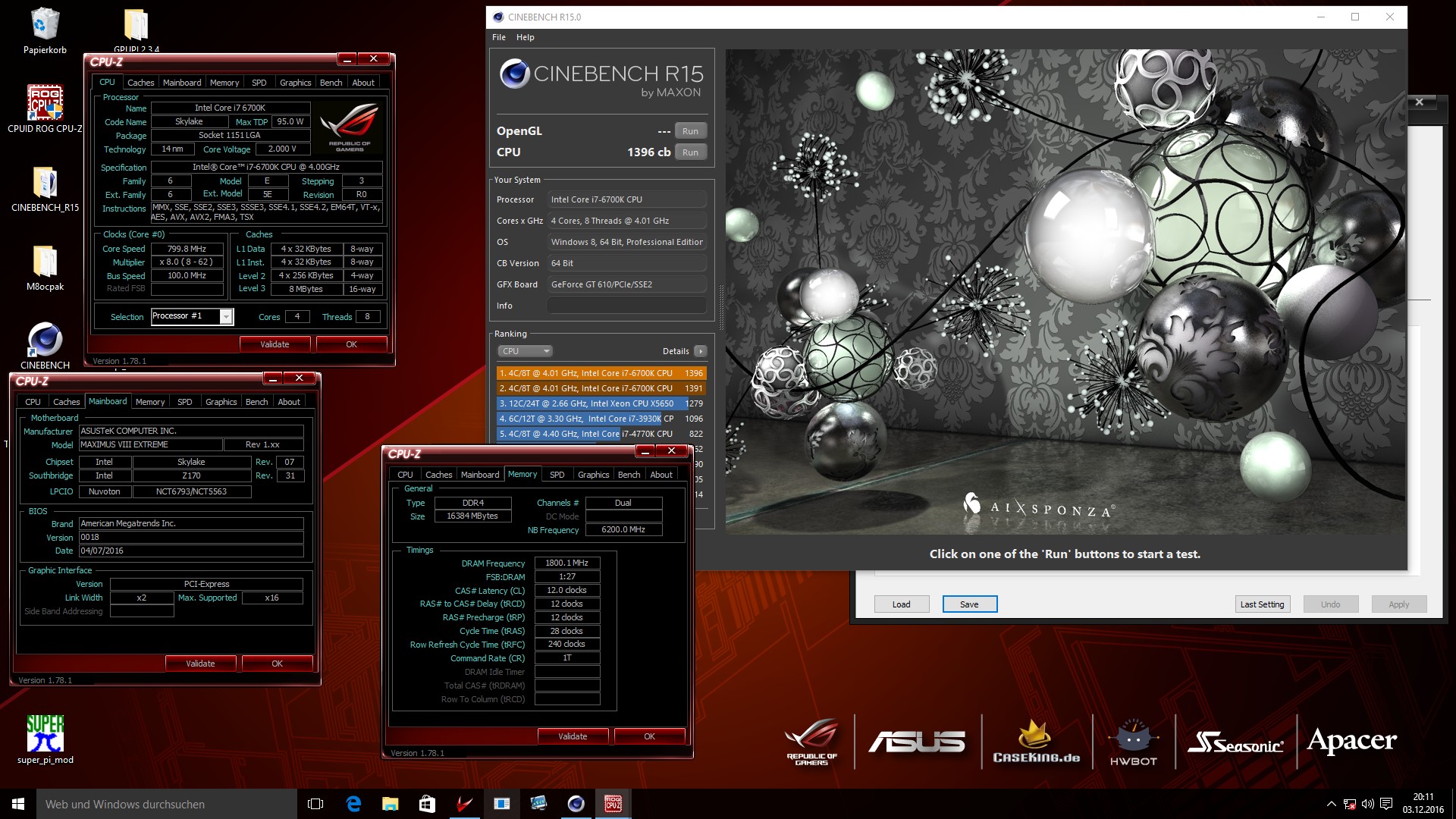1456x819 pixels.
Task: Click the GeForce GT 610 GFX Board field
Action: (626, 284)
